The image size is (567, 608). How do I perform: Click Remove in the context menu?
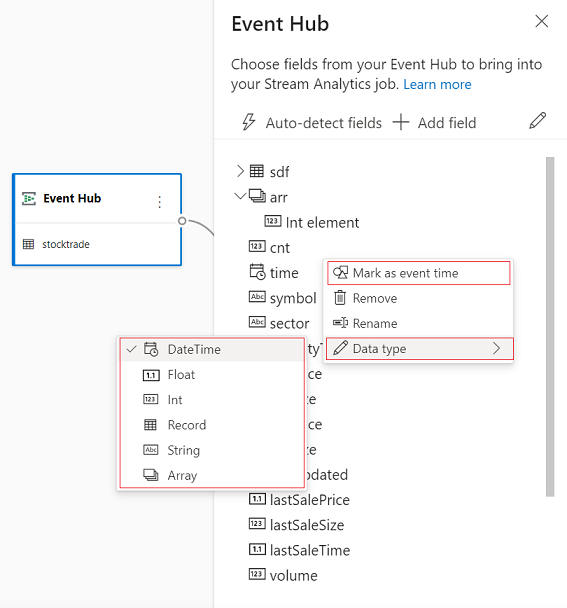coord(419,298)
